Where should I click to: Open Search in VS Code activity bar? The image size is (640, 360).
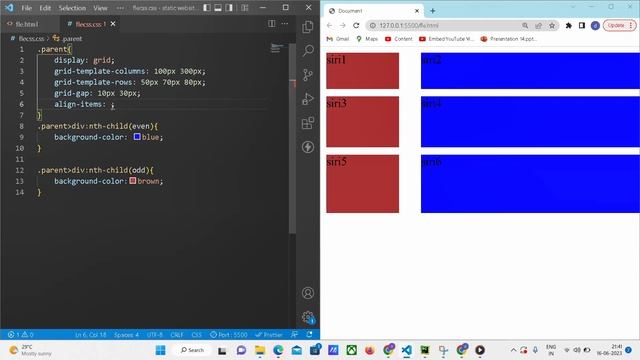[x=308, y=51]
